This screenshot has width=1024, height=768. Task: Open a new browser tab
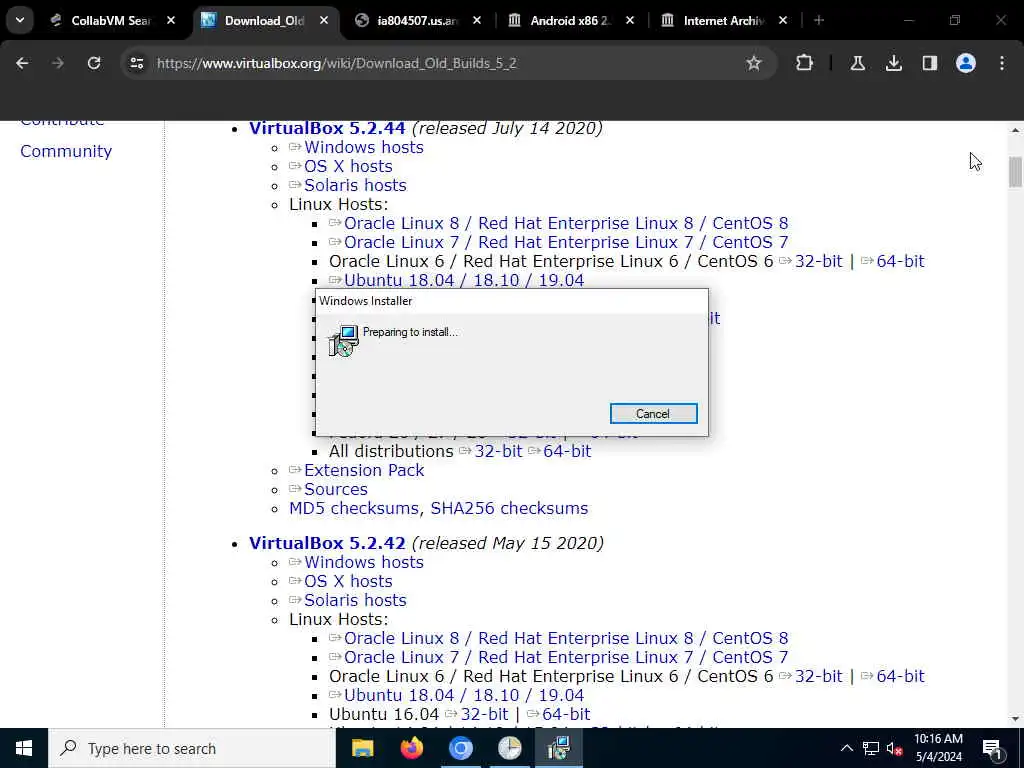pos(819,21)
